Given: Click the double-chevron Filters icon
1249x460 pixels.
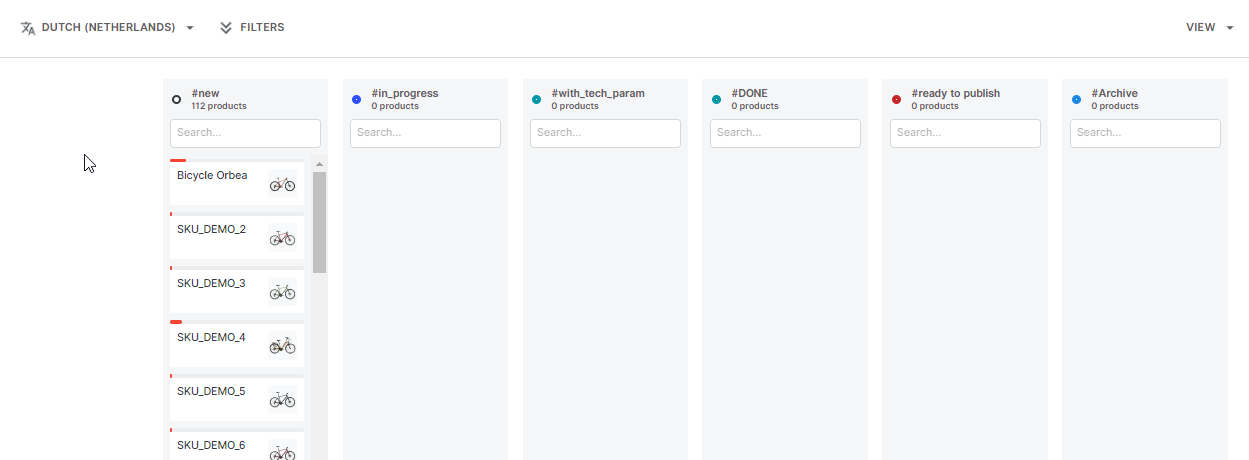Looking at the screenshot, I should pos(227,28).
